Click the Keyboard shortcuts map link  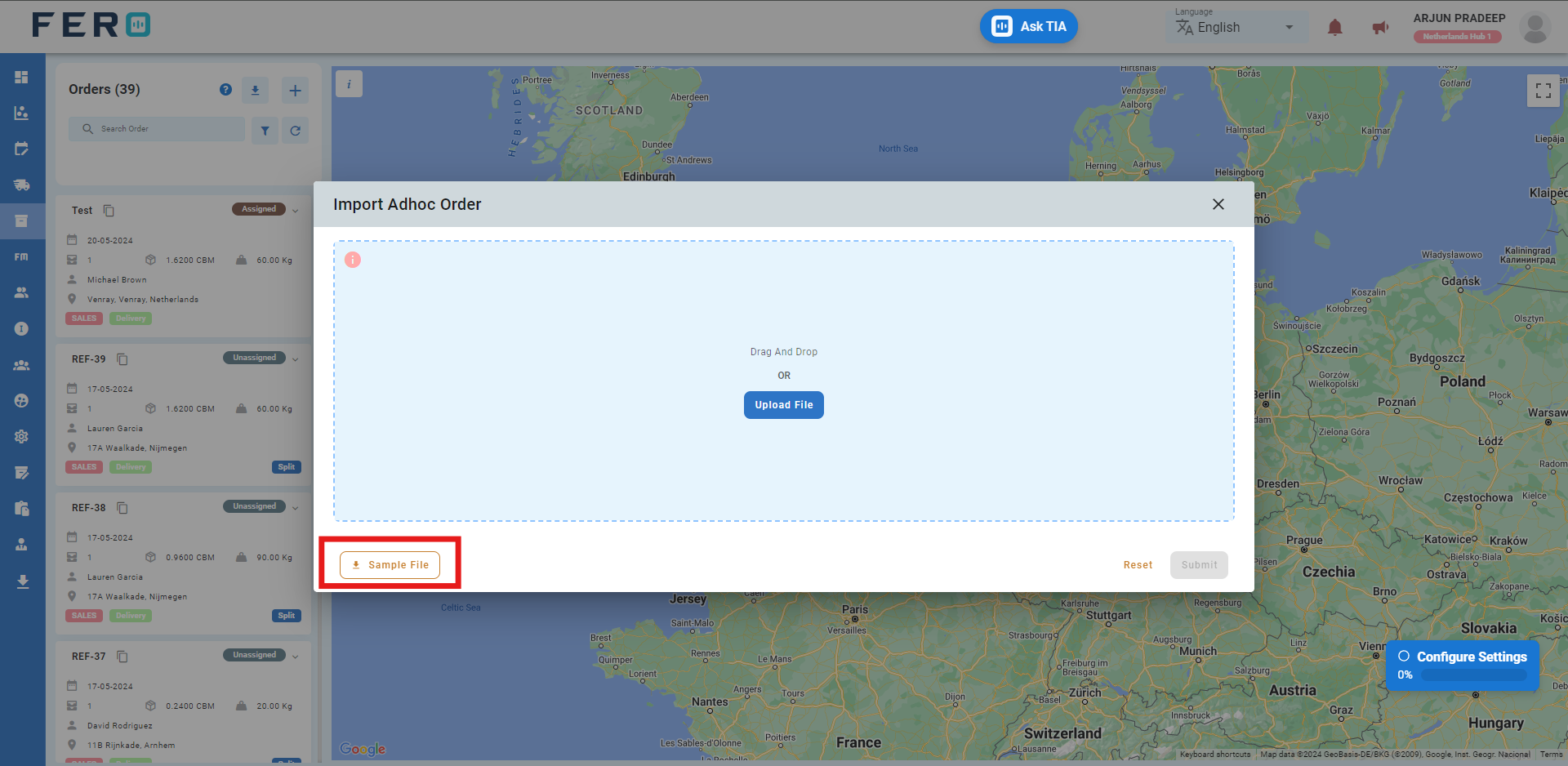1215,755
